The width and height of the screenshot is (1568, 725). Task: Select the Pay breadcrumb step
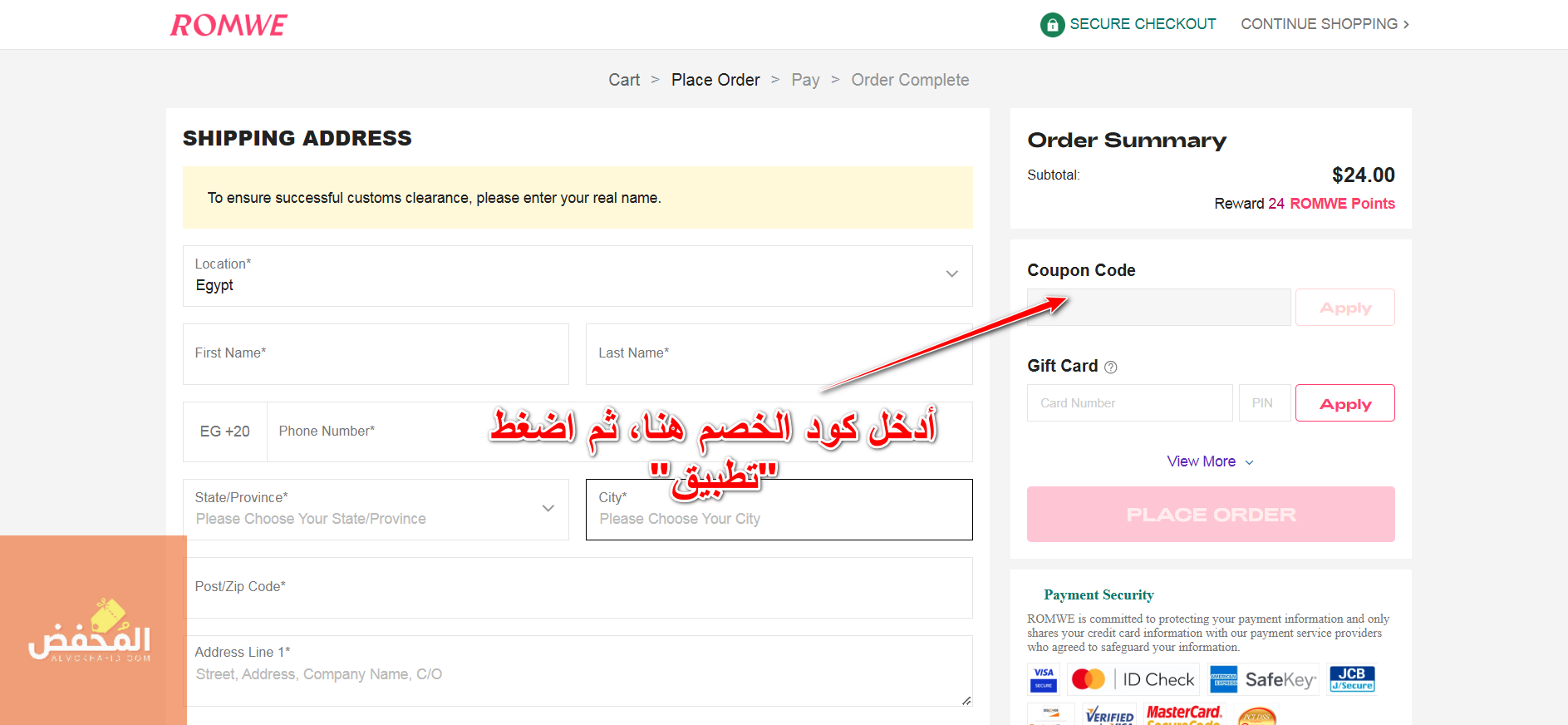pyautogui.click(x=805, y=80)
